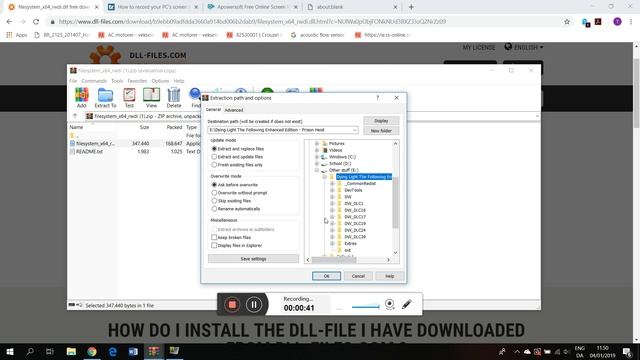Open the WinRAR Tools menu

coord(117,81)
